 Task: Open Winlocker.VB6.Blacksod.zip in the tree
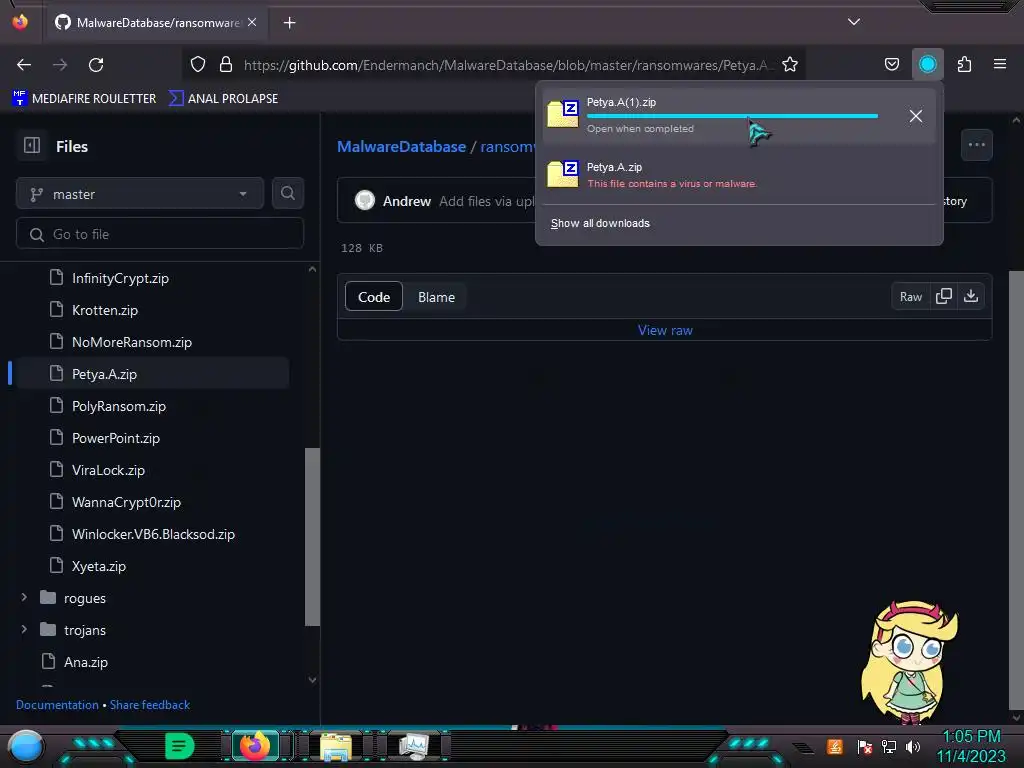153,534
